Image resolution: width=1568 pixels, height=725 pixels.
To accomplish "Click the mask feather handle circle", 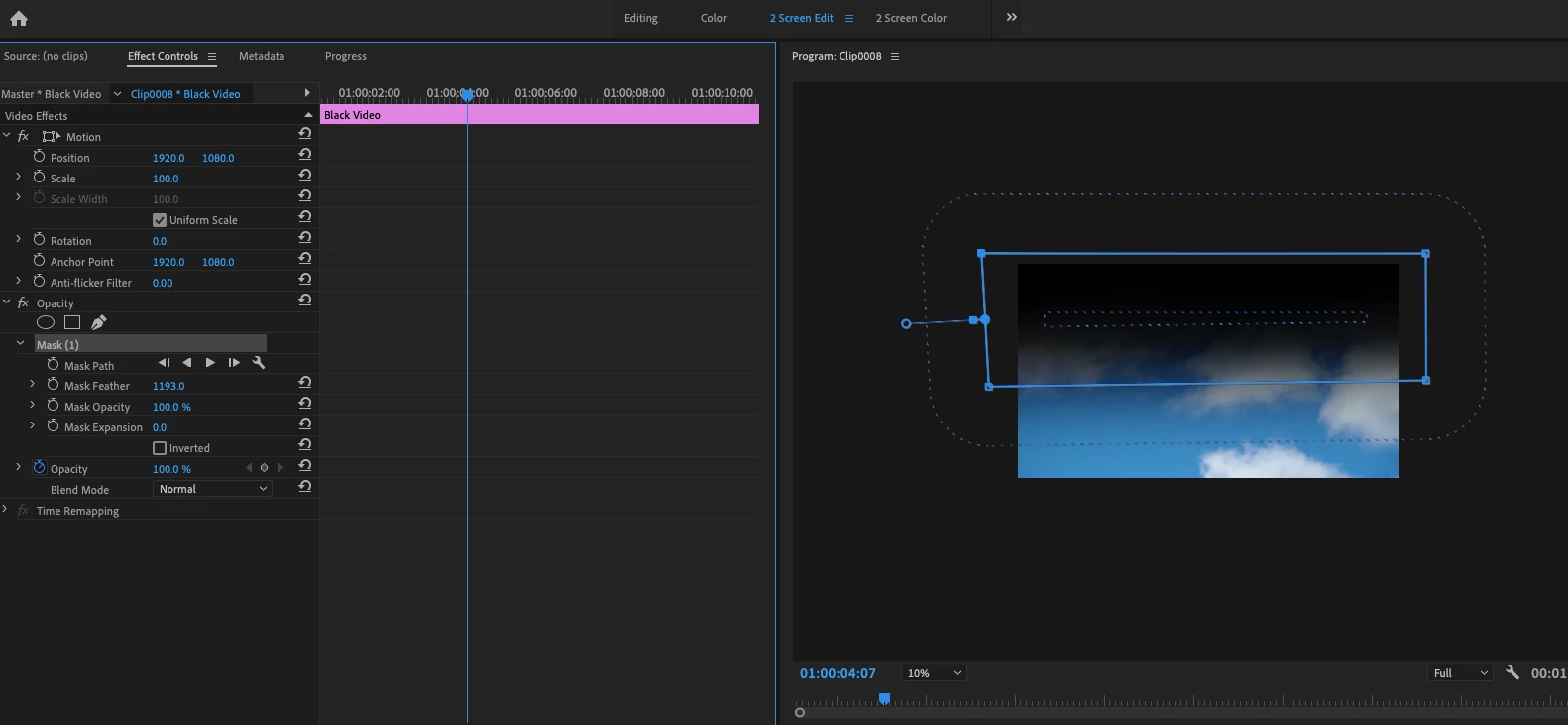I will point(906,324).
